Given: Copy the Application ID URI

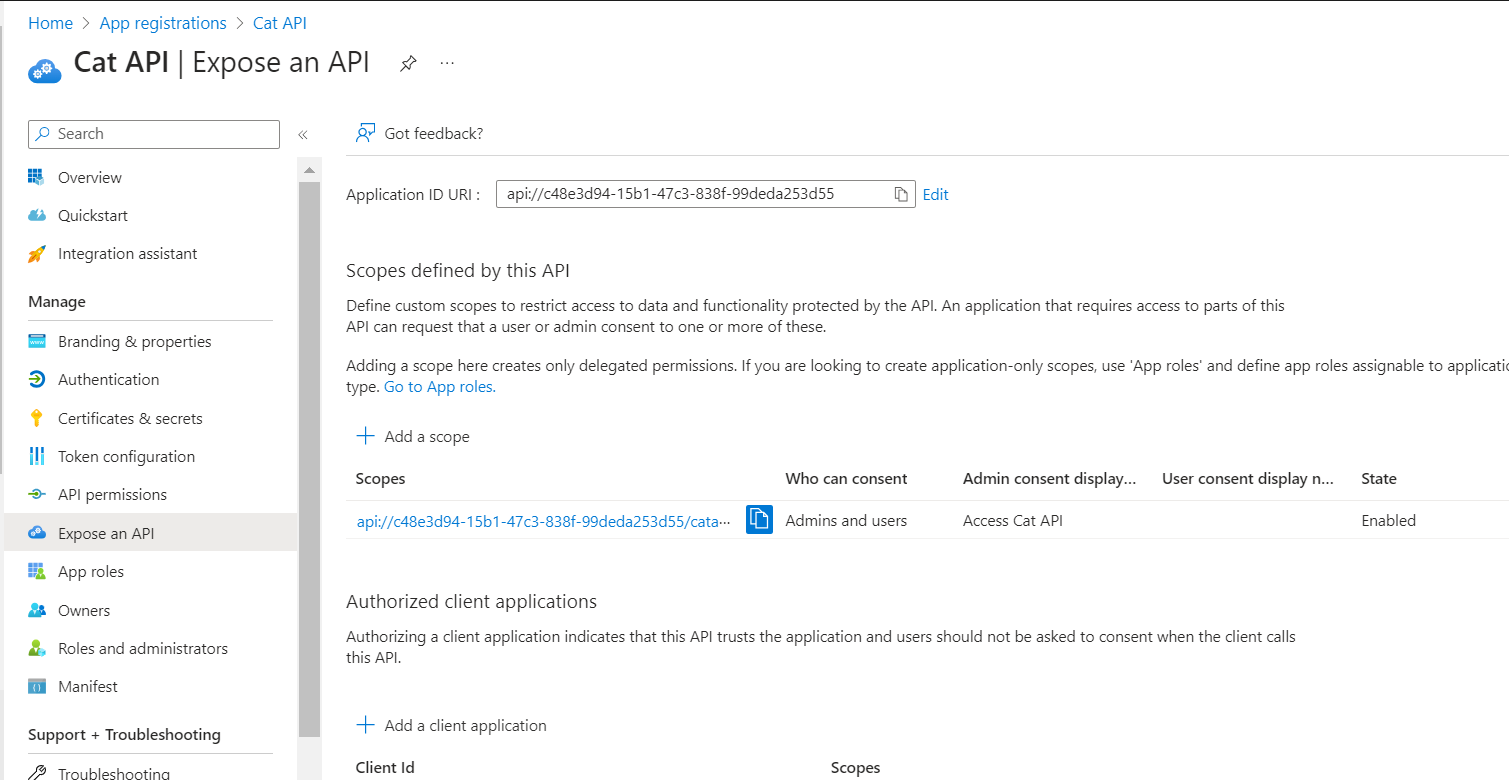Looking at the screenshot, I should 901,194.
